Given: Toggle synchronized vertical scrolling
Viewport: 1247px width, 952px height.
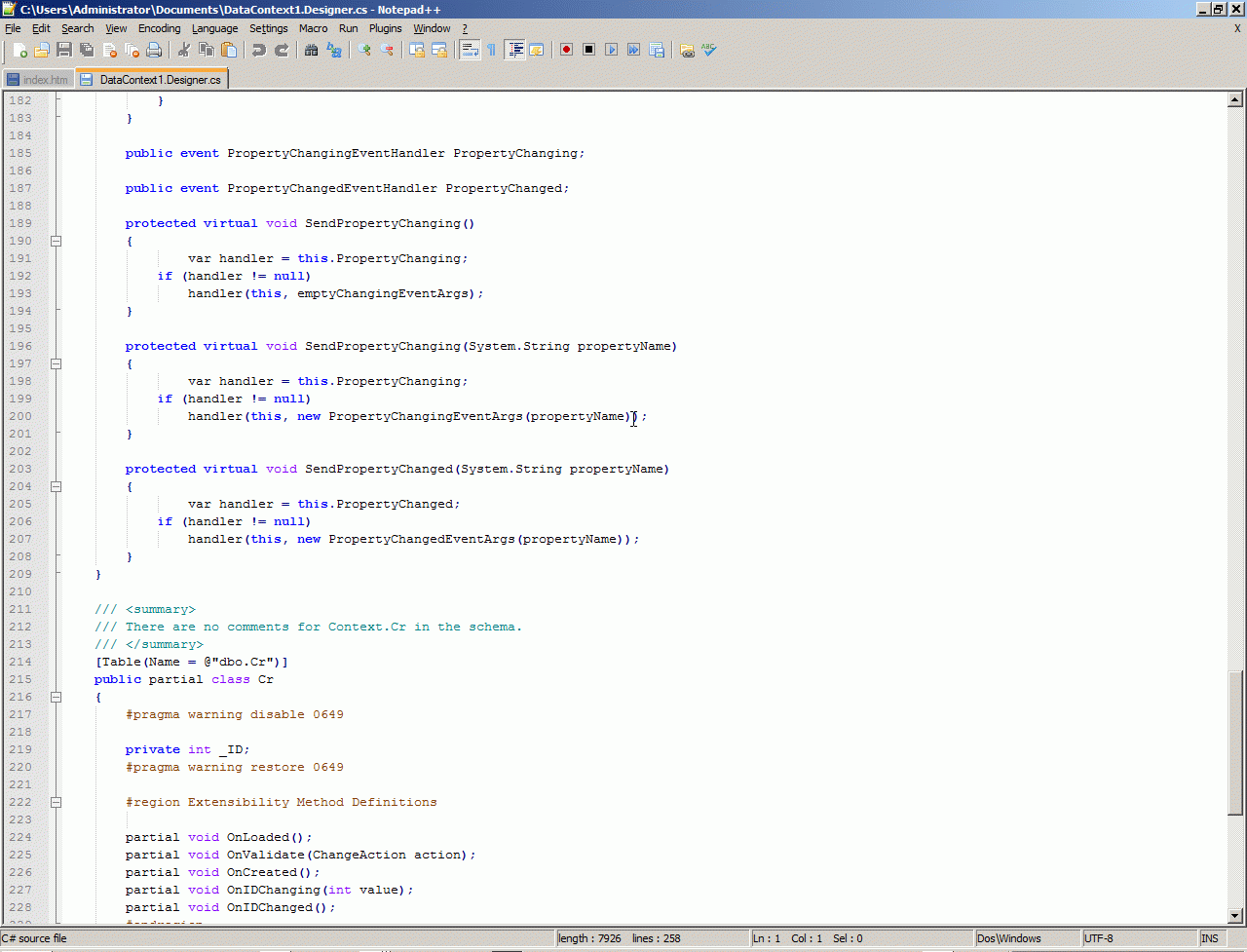Looking at the screenshot, I should [417, 50].
